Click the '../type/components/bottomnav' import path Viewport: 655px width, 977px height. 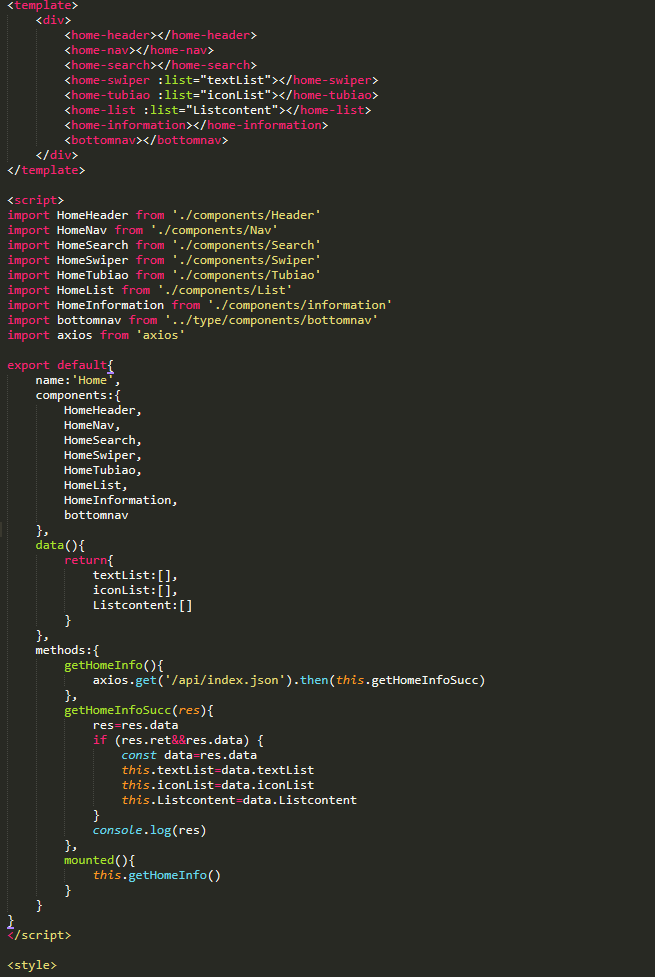[x=271, y=320]
